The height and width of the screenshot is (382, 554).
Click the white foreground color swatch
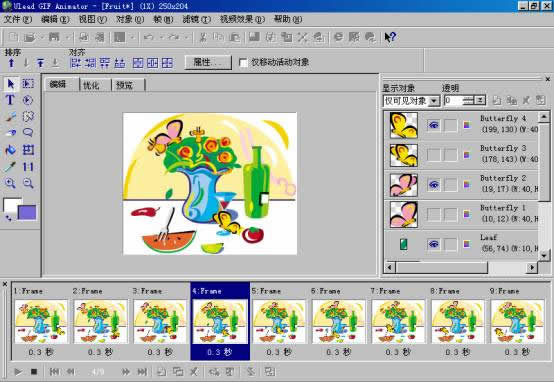pyautogui.click(x=12, y=204)
